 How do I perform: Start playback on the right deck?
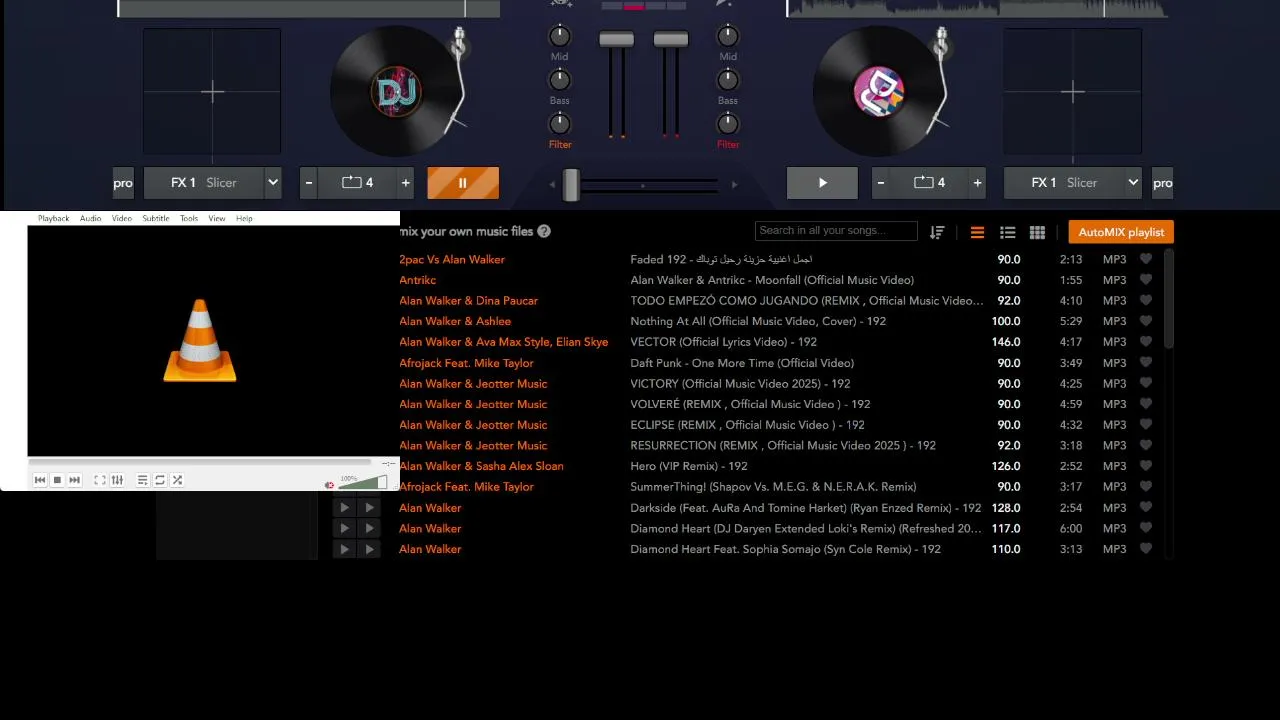click(822, 183)
